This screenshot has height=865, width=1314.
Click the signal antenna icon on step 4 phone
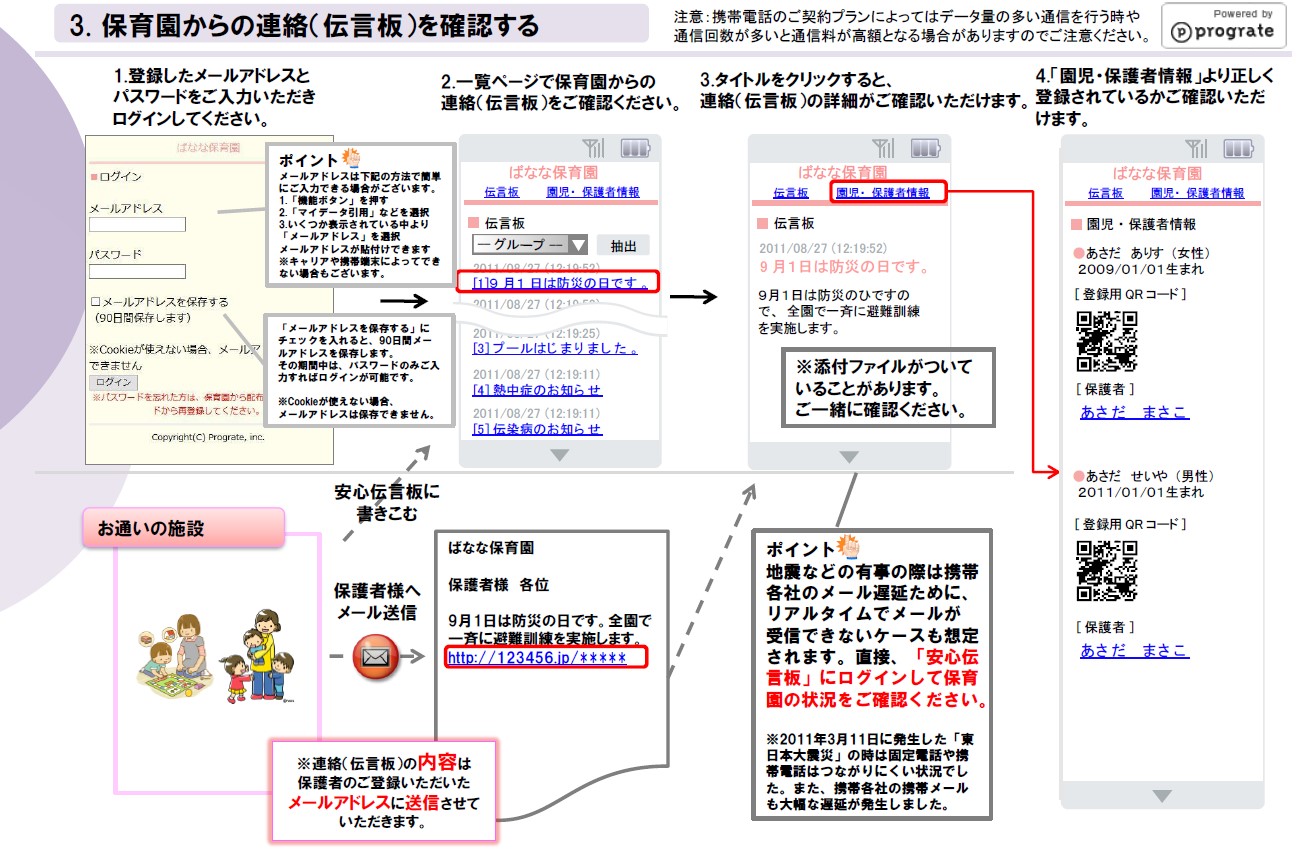coord(1194,149)
